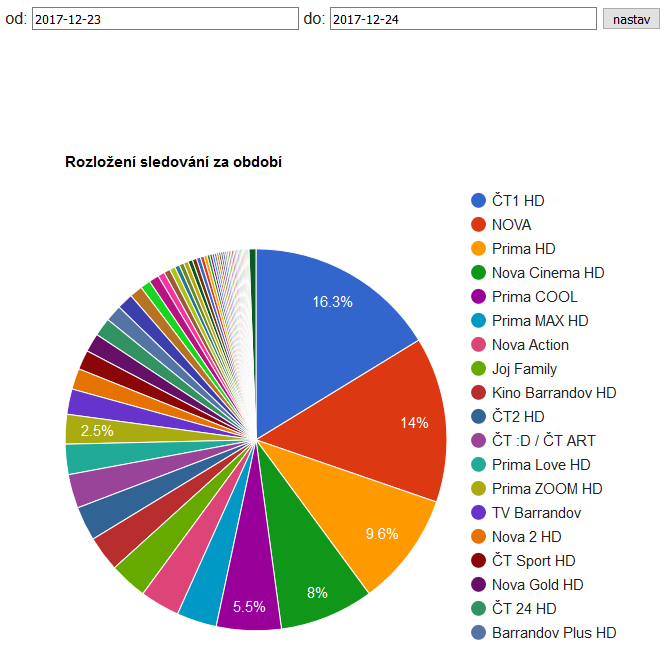Click the NOVA legend label

(x=512, y=224)
